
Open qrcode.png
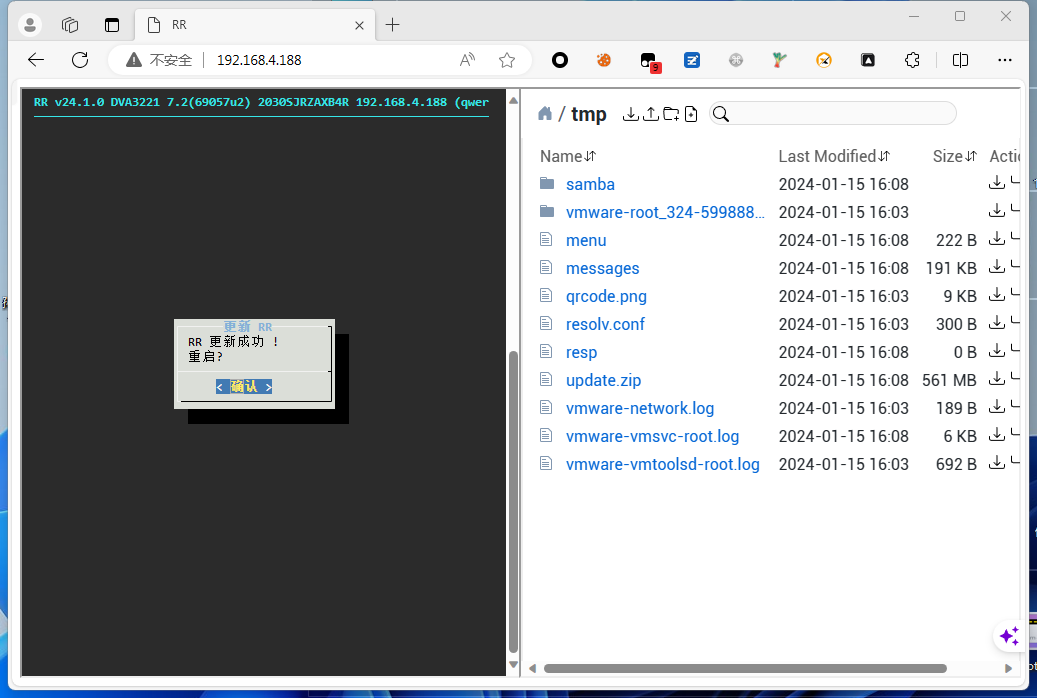tap(606, 296)
